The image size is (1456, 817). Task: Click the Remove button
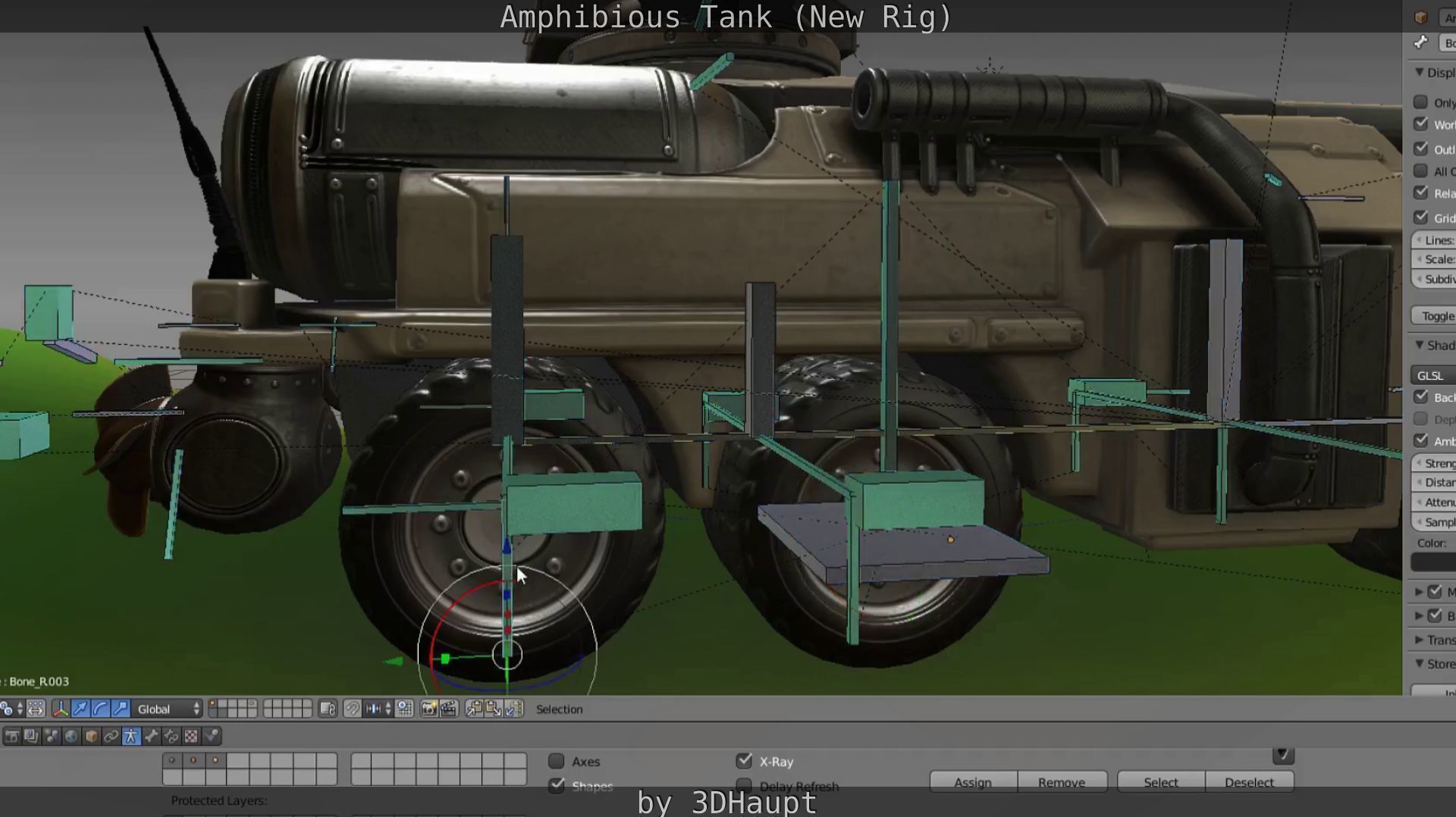[1062, 782]
